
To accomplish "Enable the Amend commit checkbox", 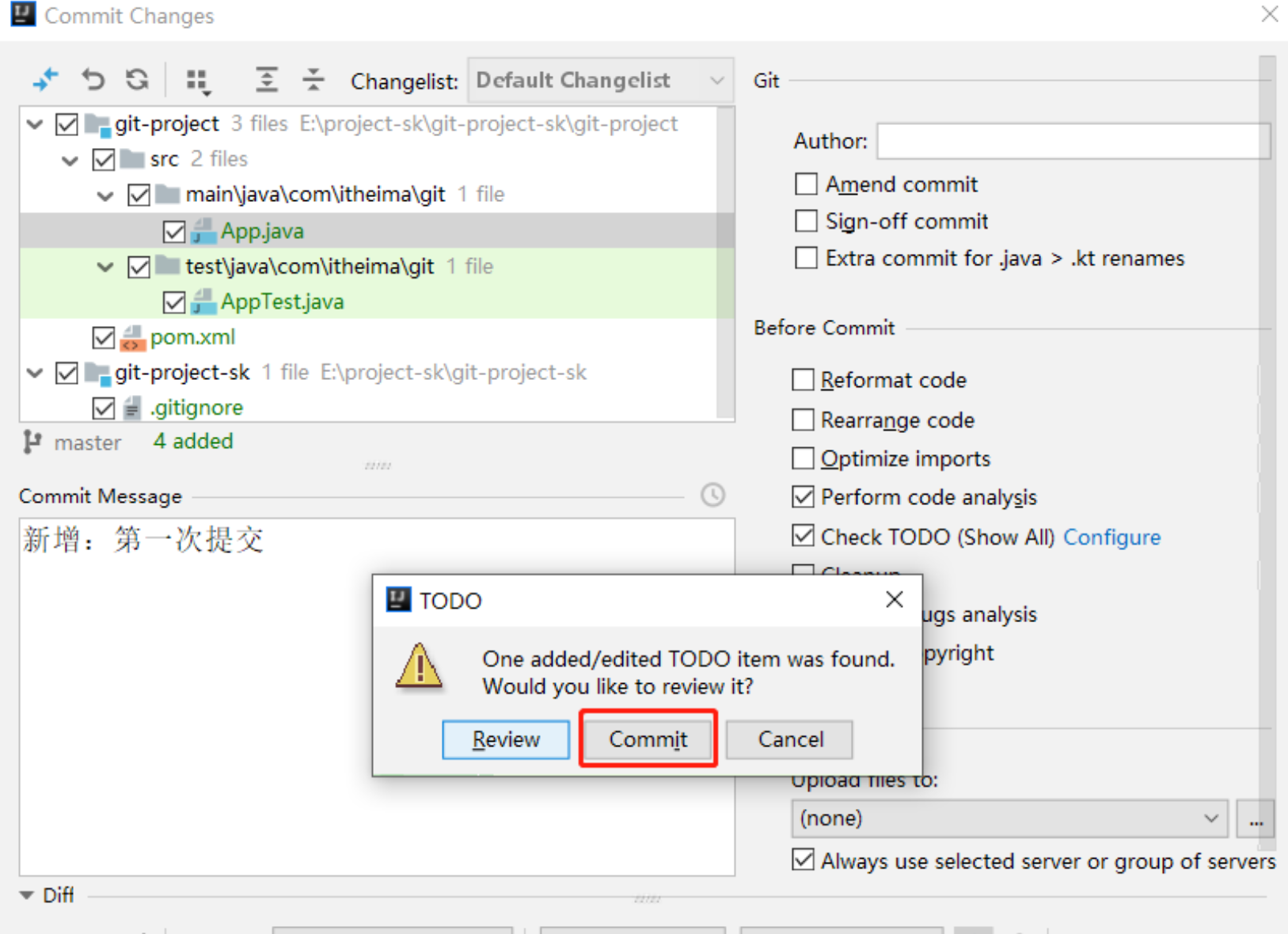I will (x=806, y=184).
